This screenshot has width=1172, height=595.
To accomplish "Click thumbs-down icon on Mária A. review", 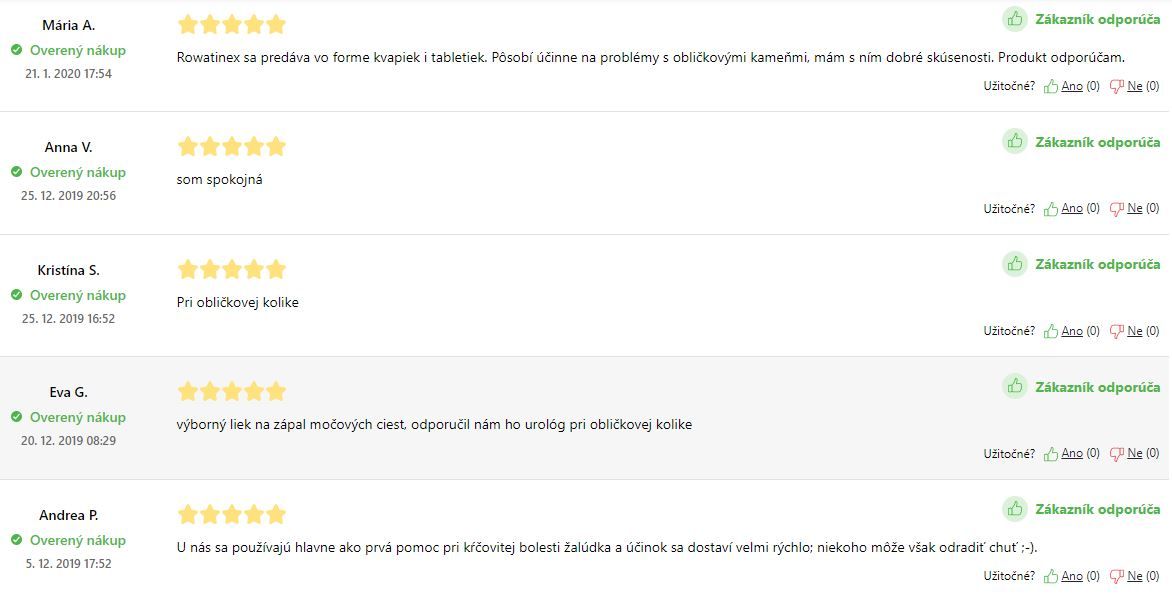I will click(x=1117, y=87).
